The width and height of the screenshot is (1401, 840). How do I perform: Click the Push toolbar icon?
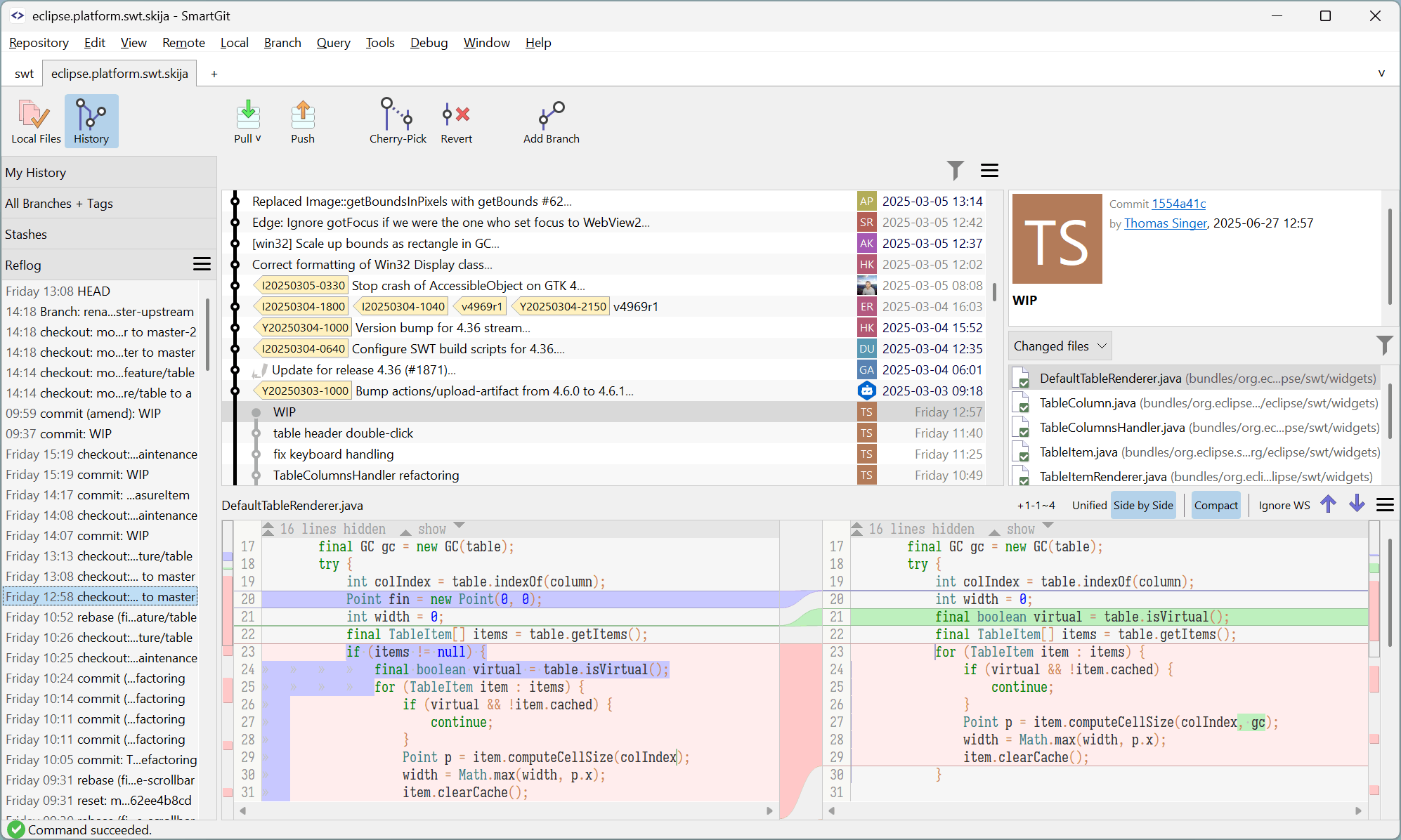point(302,121)
